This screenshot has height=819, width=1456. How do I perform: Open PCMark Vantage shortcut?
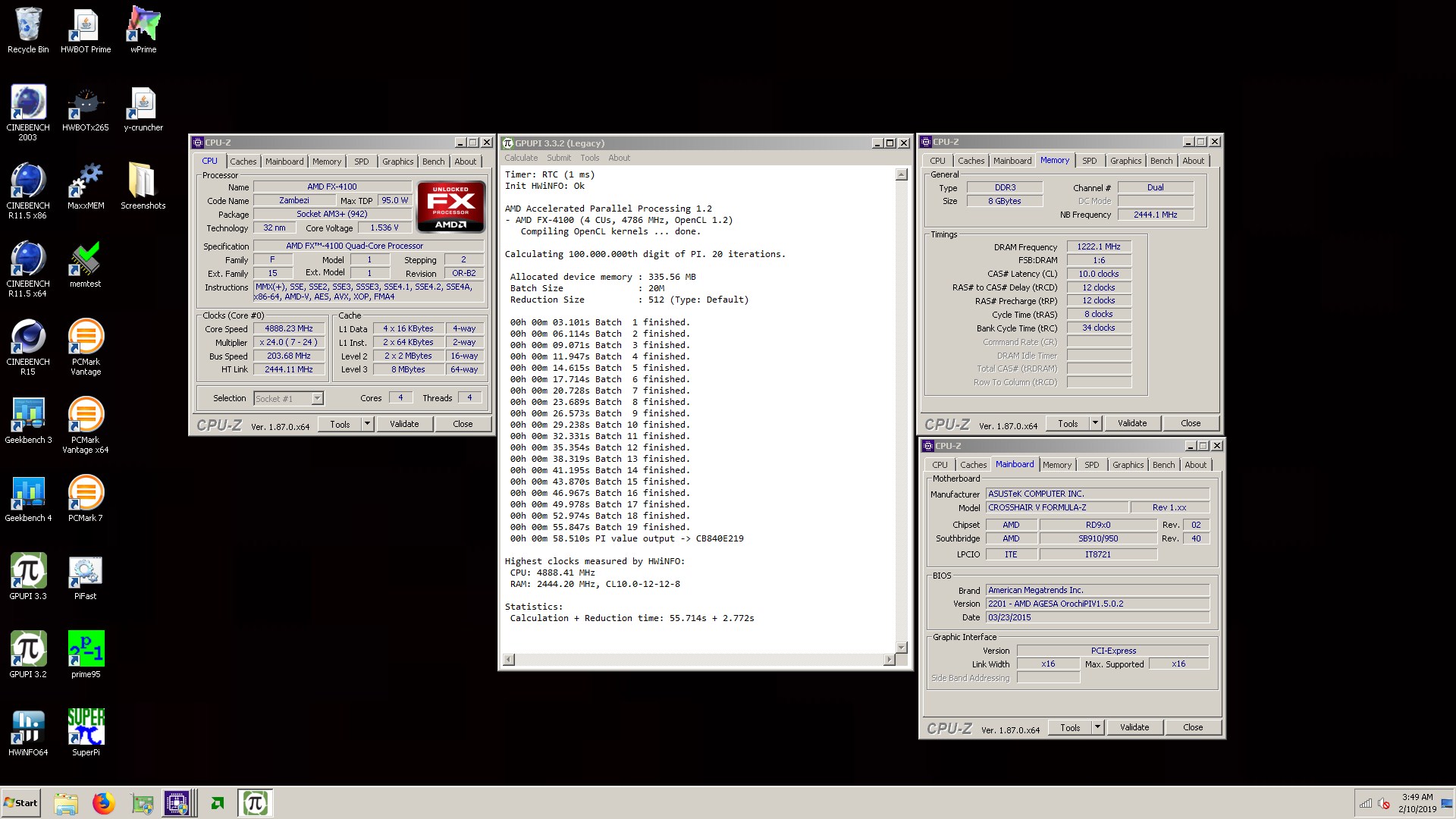[86, 347]
